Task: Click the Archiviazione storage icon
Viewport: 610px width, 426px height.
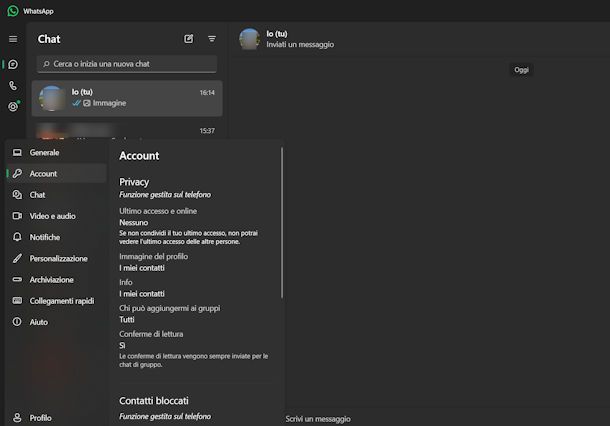Action: (x=17, y=279)
